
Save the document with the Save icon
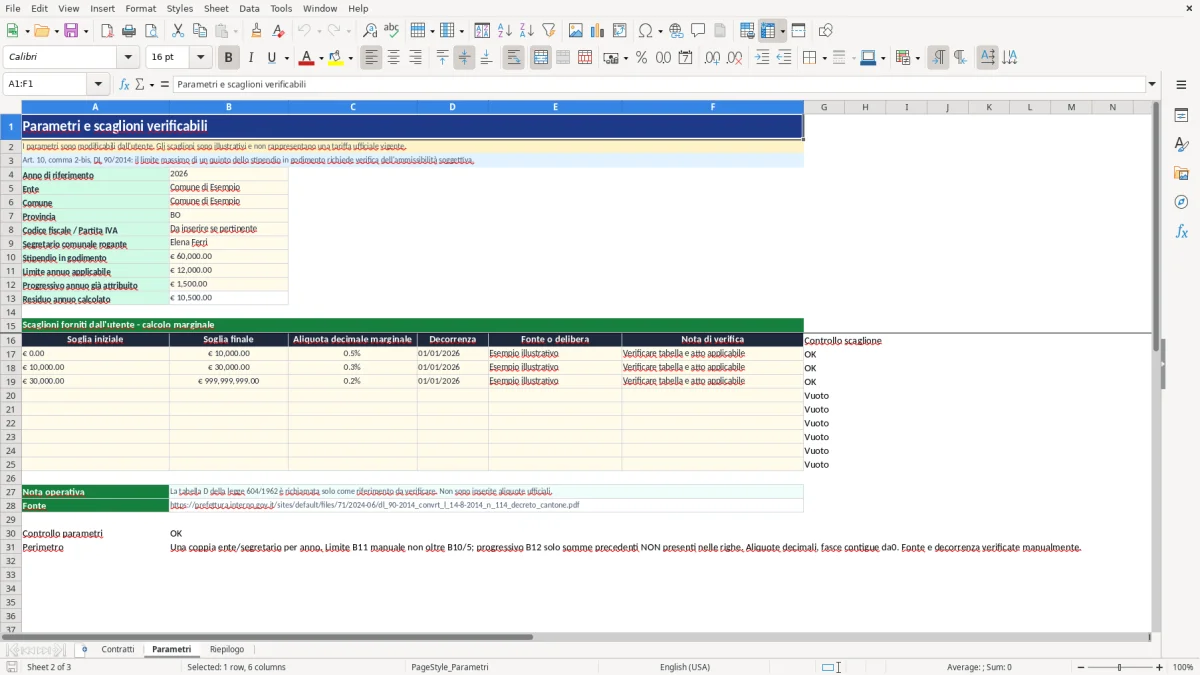tap(71, 31)
